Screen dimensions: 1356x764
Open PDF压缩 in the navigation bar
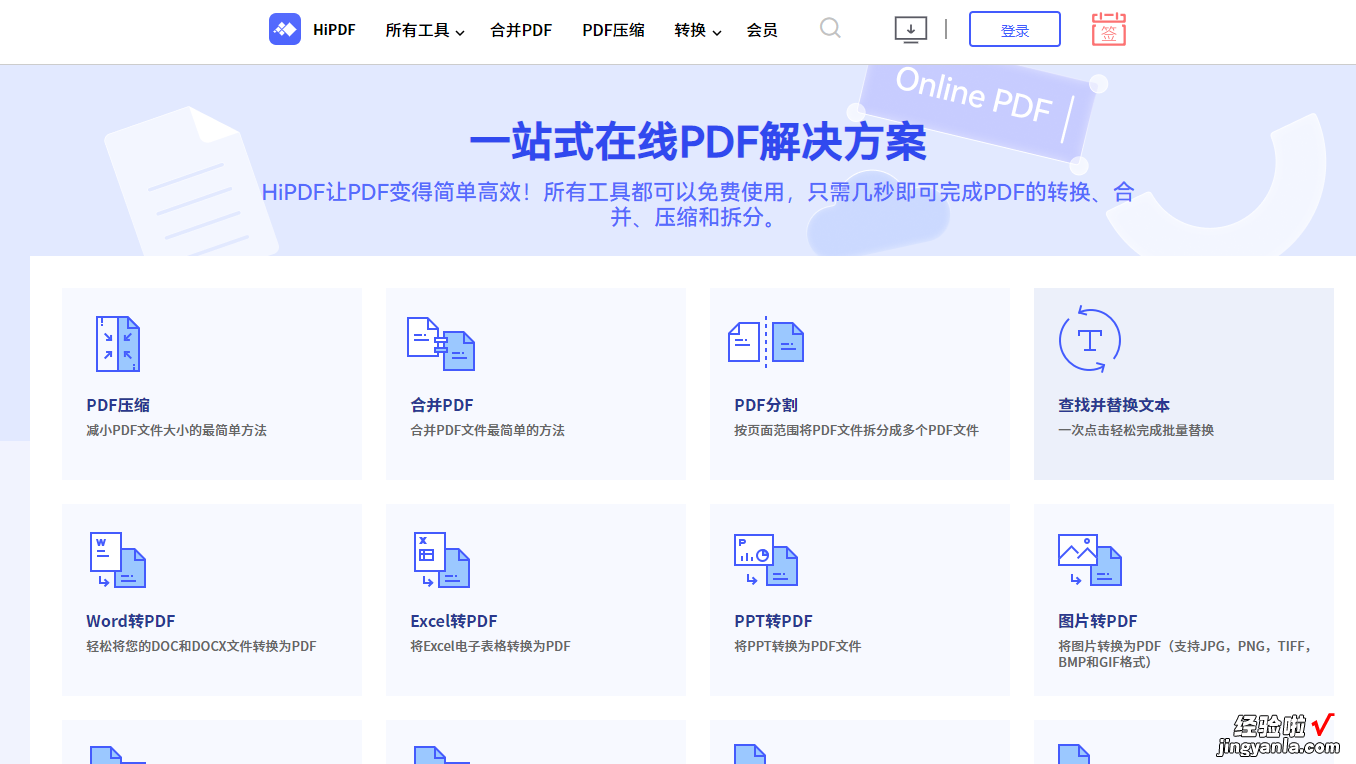pos(613,30)
